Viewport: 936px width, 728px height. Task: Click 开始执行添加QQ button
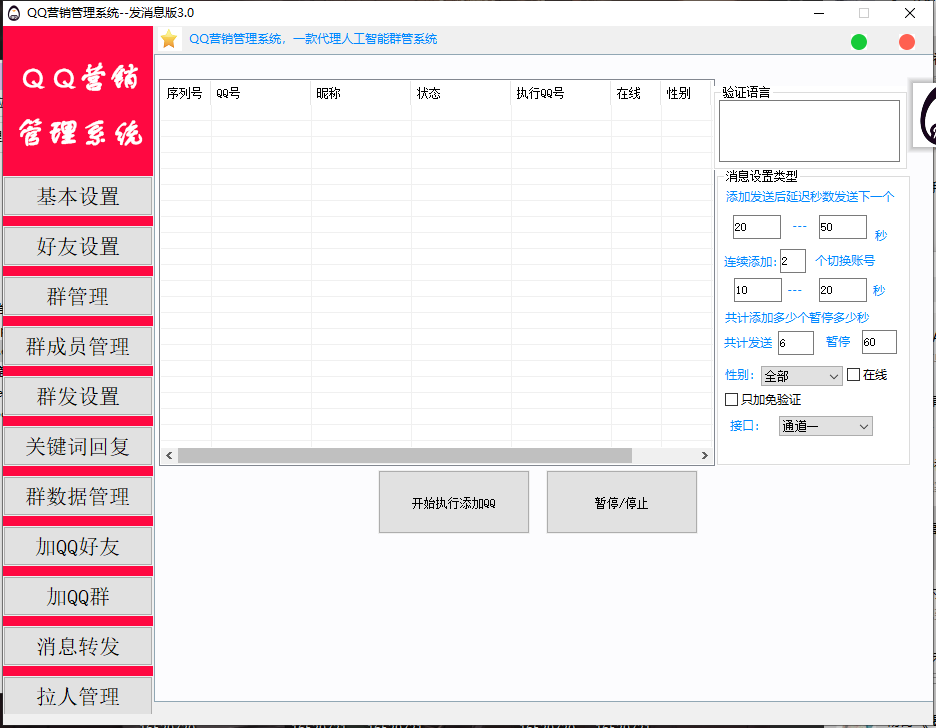point(454,502)
